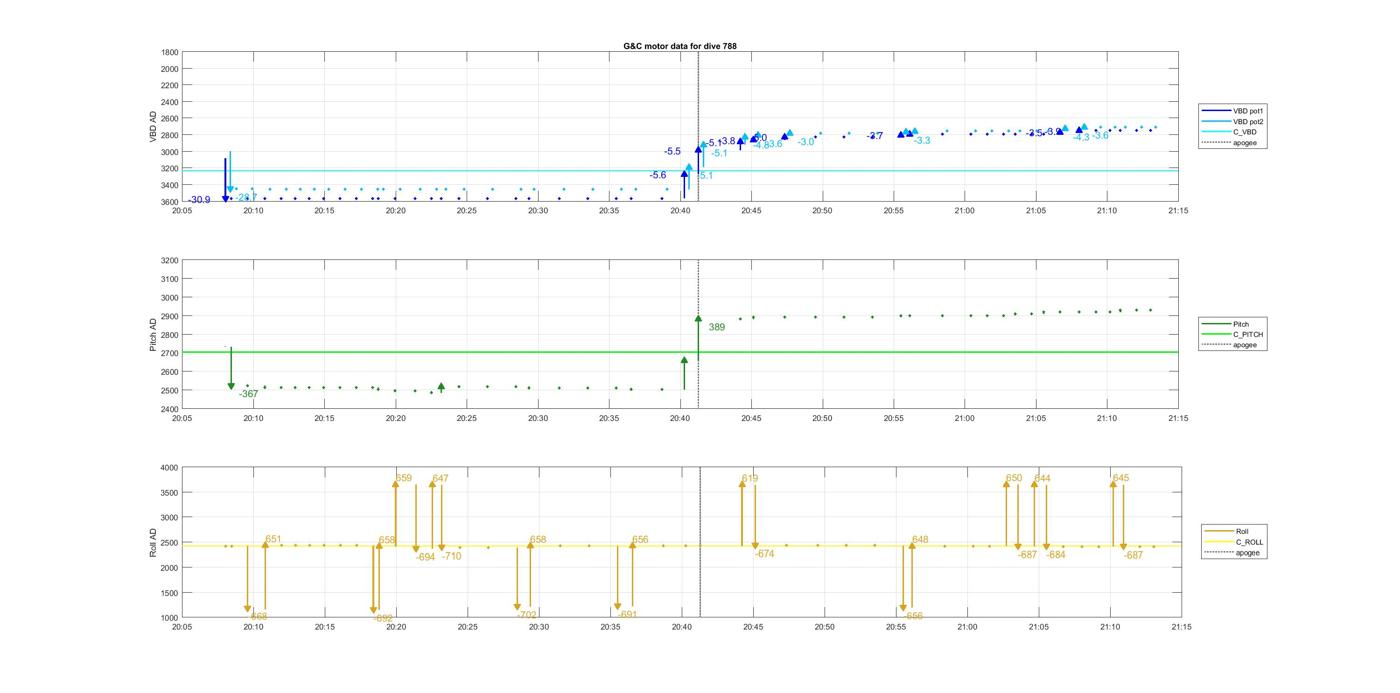1400x693 pixels.
Task: Click the '650' roll data label
Action: (1014, 478)
